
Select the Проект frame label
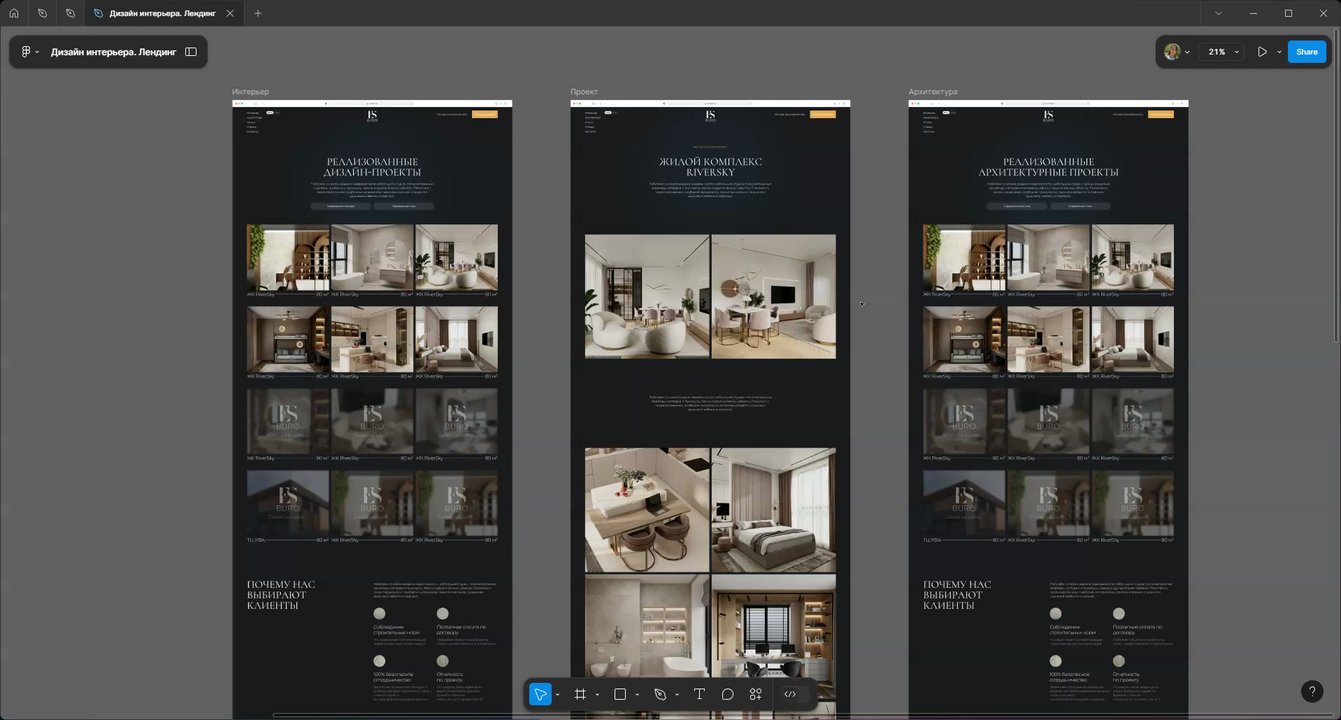point(584,92)
